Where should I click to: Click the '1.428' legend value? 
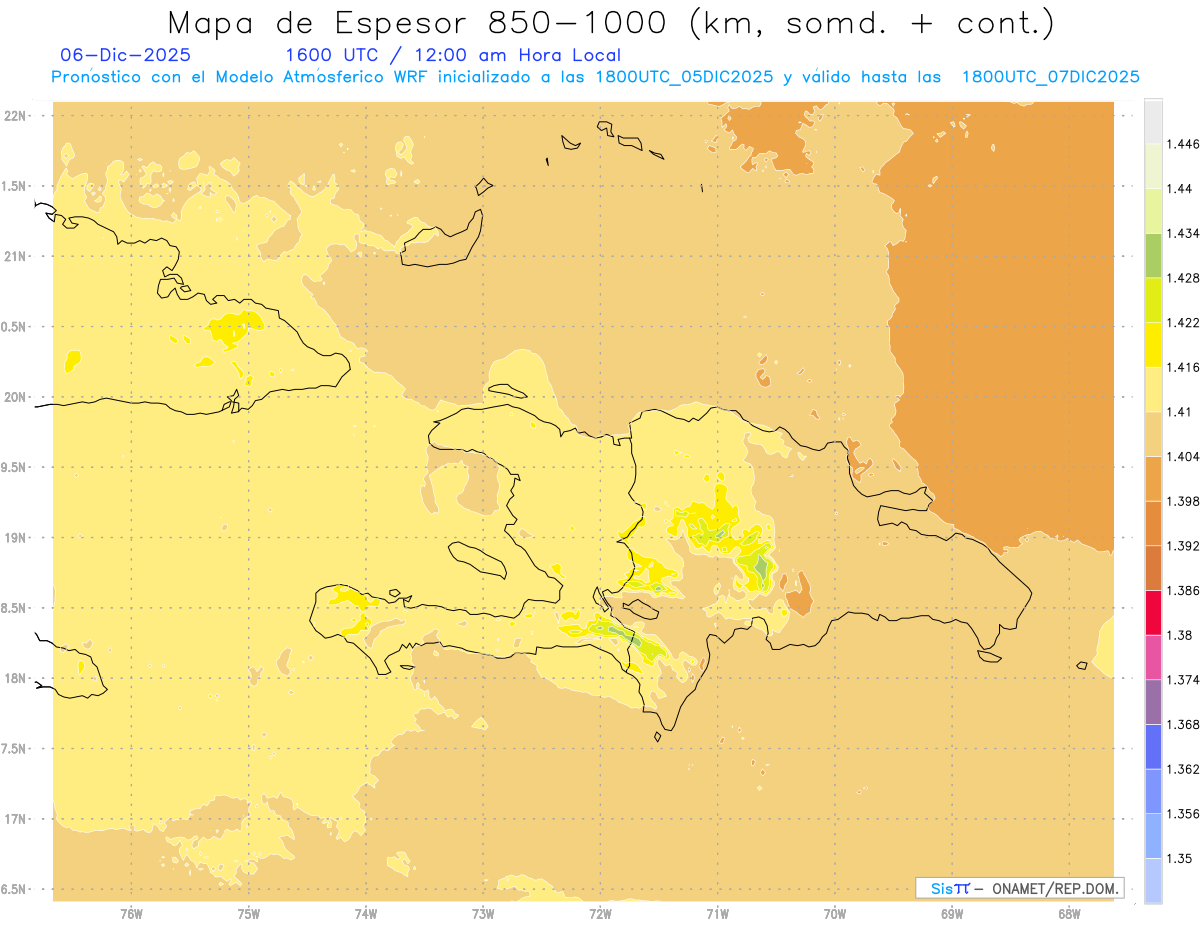[1183, 278]
